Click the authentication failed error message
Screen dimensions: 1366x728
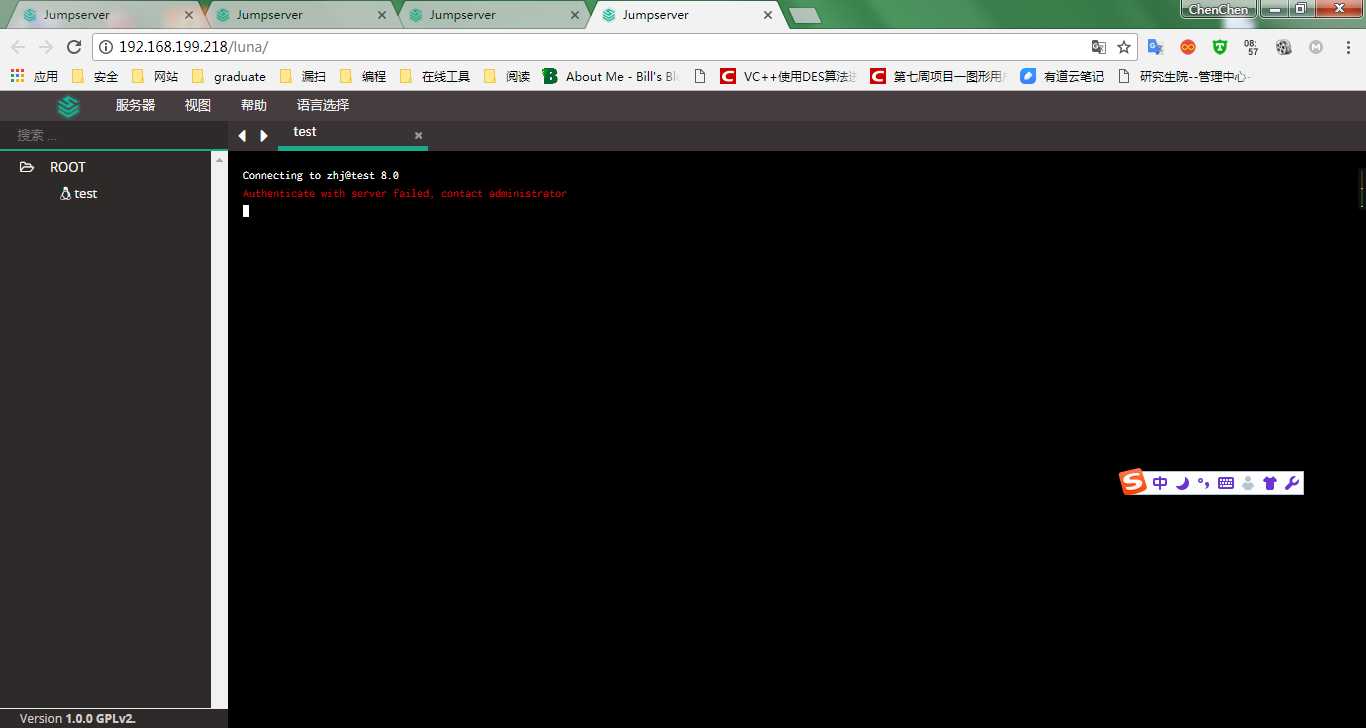point(404,193)
